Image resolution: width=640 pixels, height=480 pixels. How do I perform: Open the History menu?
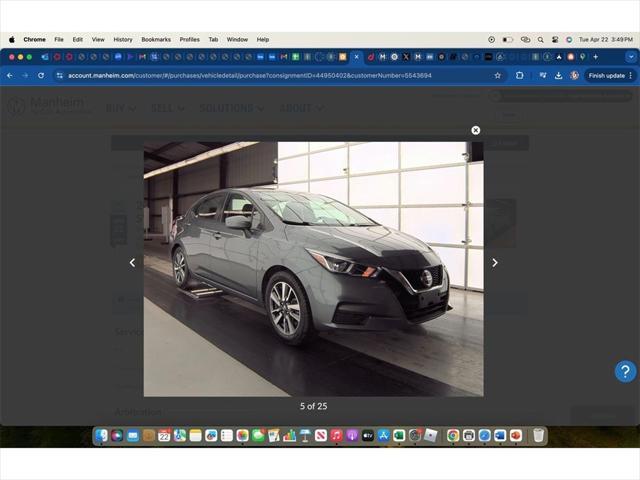[x=123, y=40]
